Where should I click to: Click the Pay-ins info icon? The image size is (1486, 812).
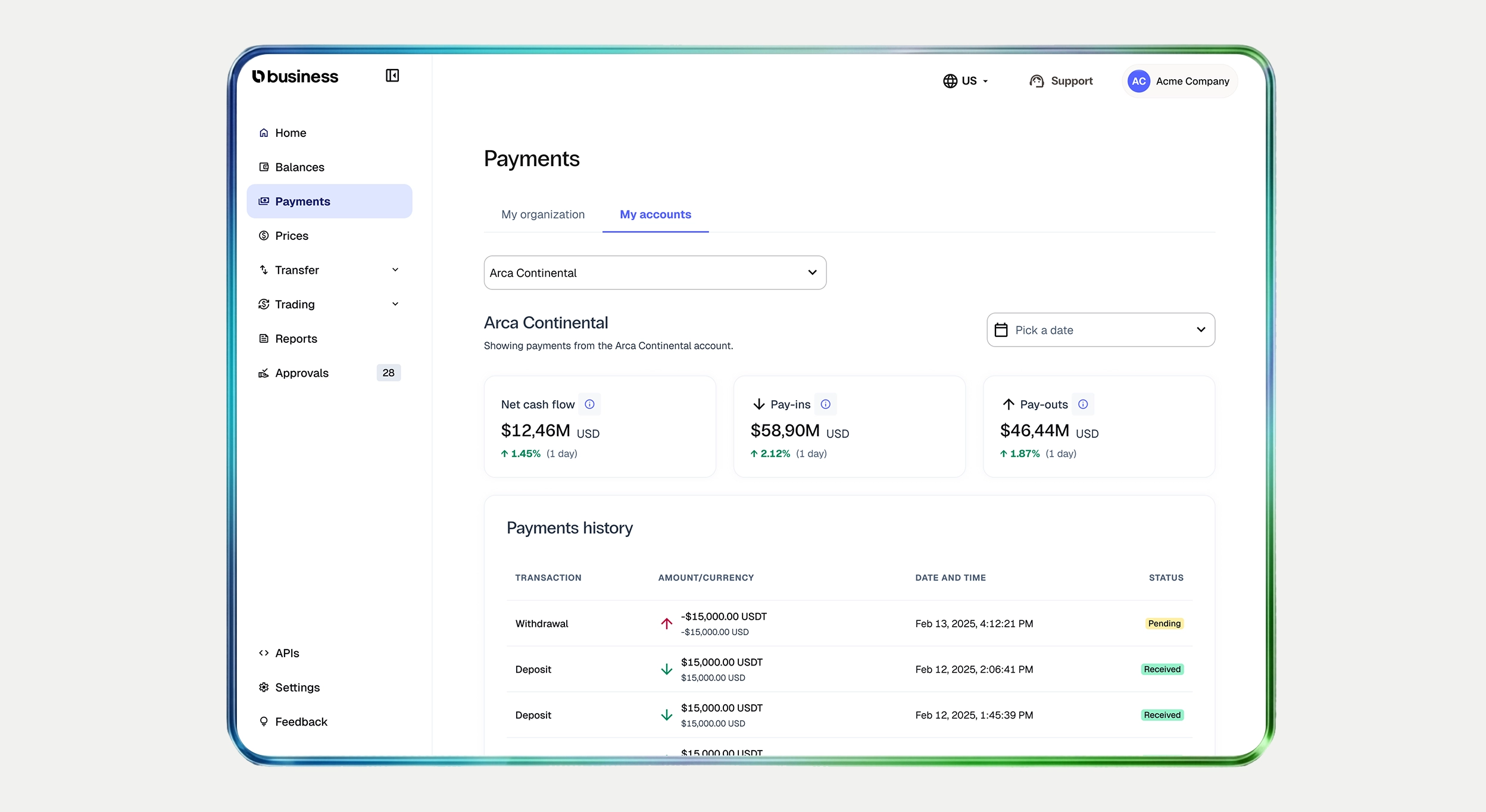tap(825, 404)
